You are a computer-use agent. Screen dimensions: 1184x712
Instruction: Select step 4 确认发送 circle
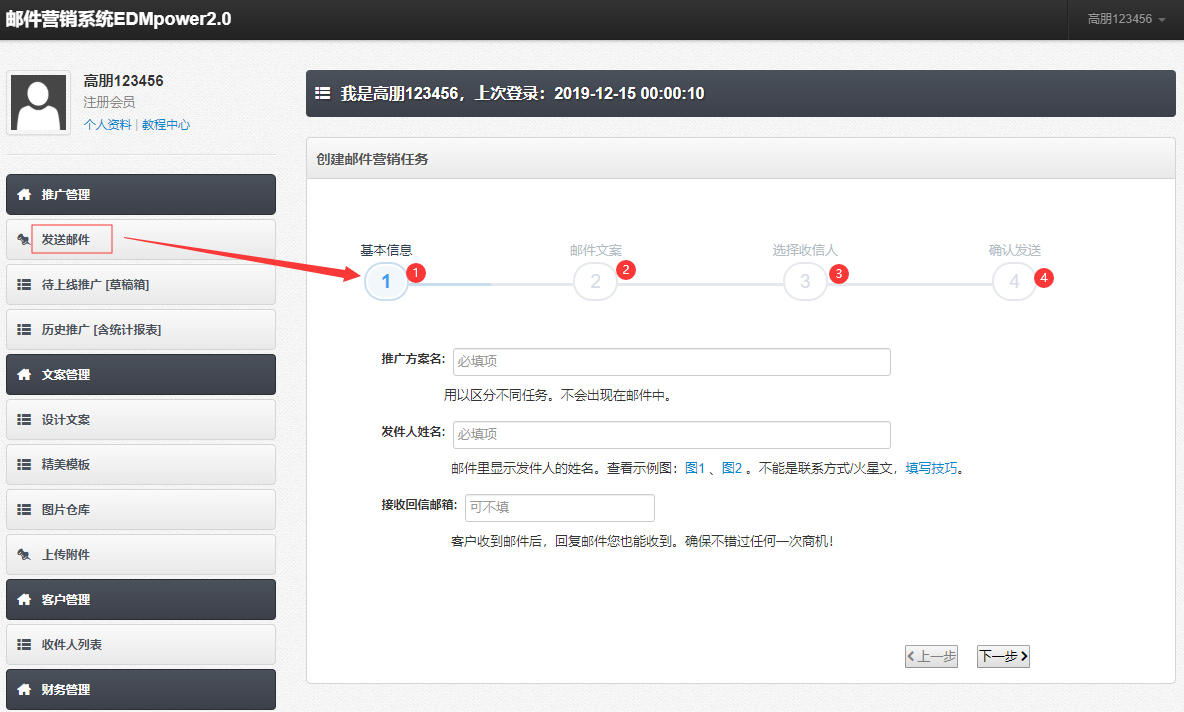[x=1014, y=282]
